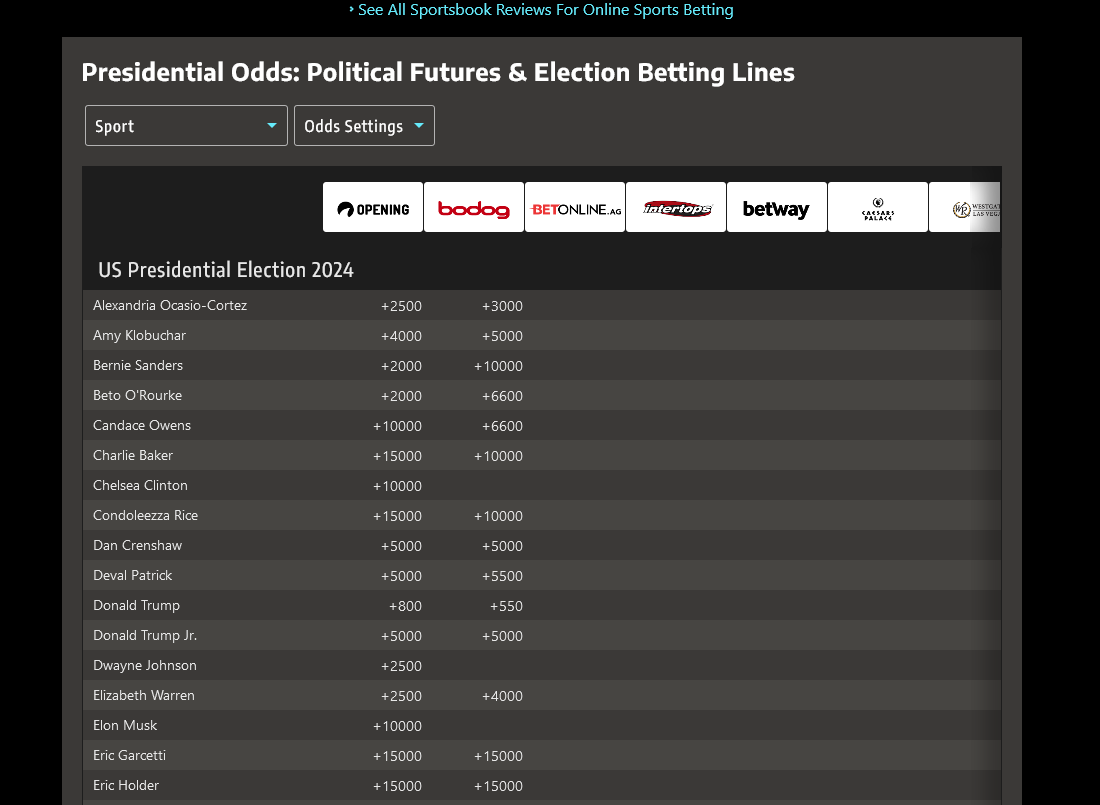Screen dimensions: 1100x805
Task: Click Donald Trump Jr. Bodog odds +5000
Action: point(502,636)
